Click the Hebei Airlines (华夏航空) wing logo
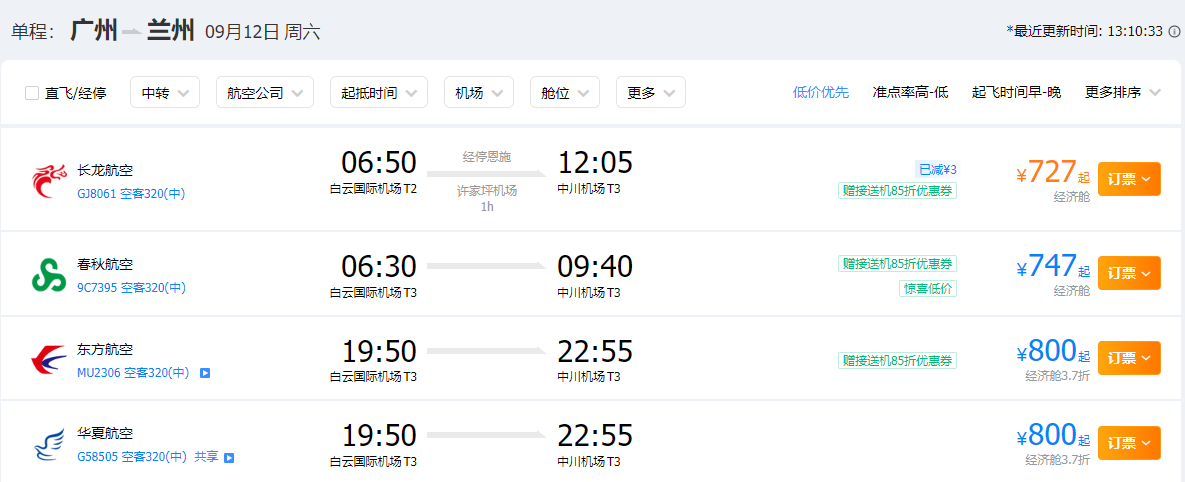Viewport: 1185px width, 482px height. point(50,444)
